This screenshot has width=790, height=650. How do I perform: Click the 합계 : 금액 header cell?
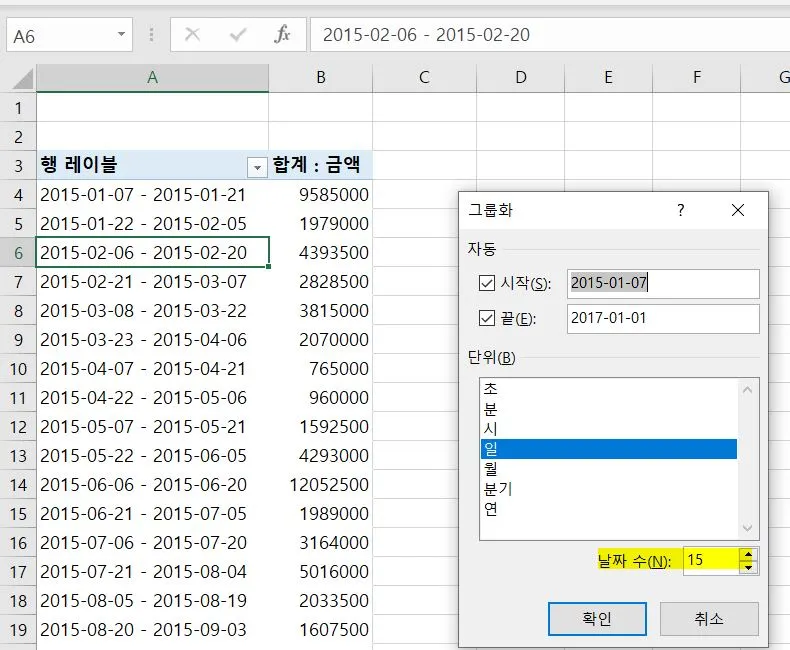tap(321, 165)
